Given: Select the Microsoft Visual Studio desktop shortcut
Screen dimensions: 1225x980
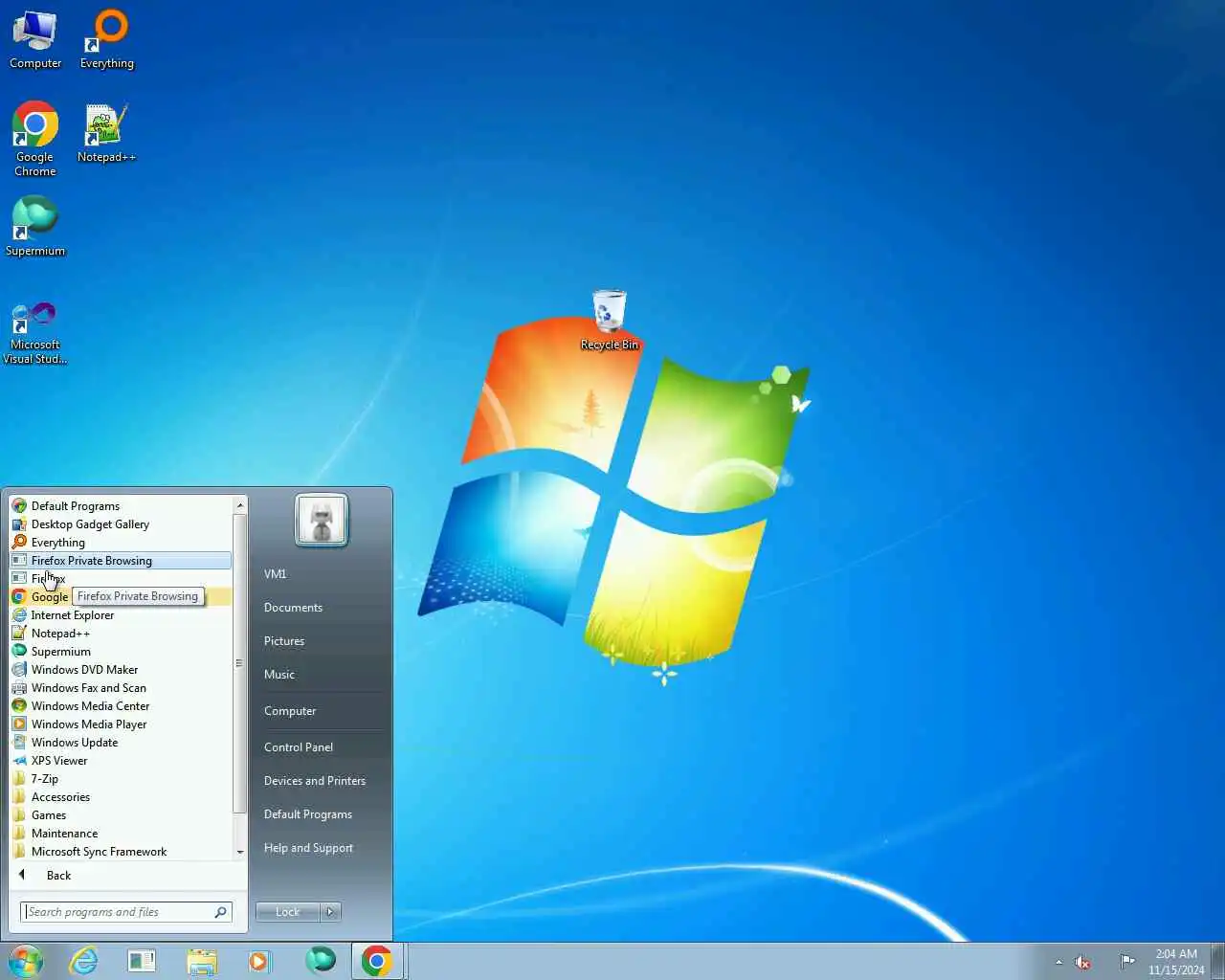Looking at the screenshot, I should click(35, 333).
